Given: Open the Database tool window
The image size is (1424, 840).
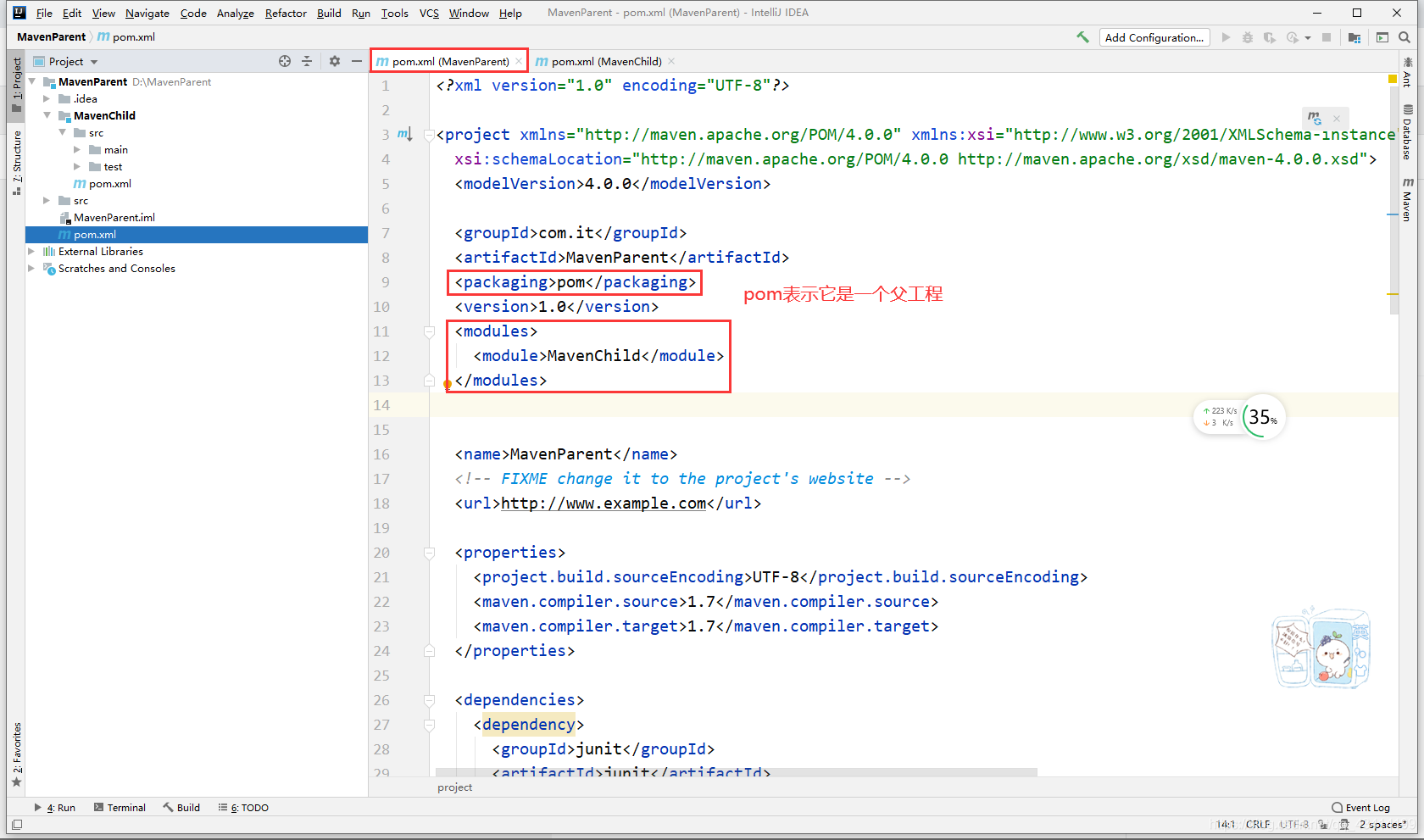Looking at the screenshot, I should tap(1407, 131).
